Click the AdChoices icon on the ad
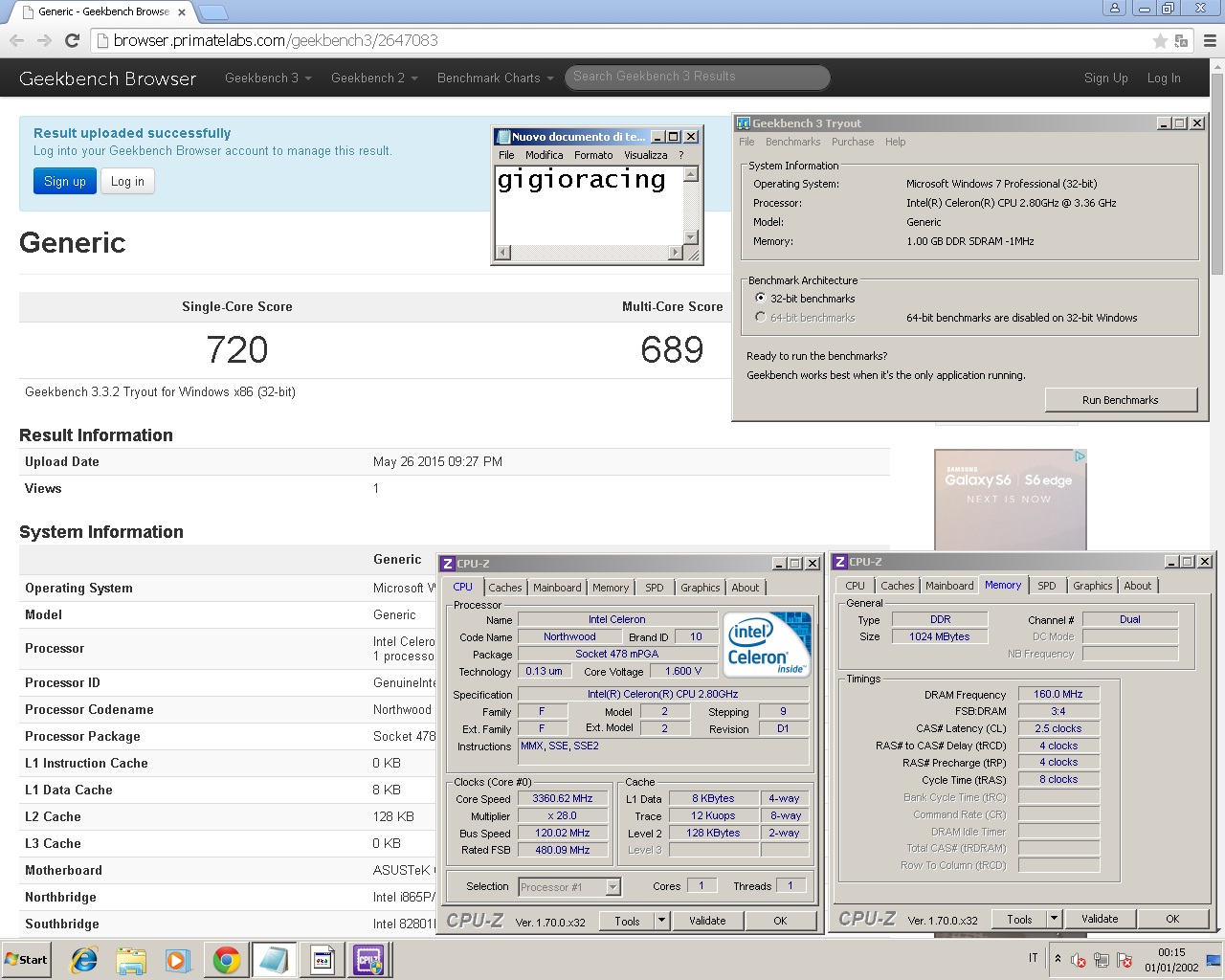This screenshot has width=1225, height=980. (1079, 457)
